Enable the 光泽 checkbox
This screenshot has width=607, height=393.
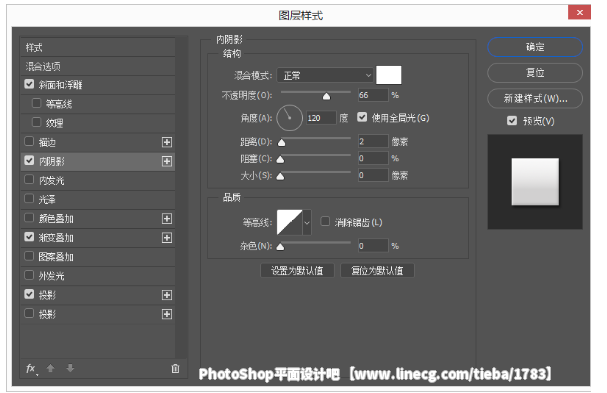(29, 199)
